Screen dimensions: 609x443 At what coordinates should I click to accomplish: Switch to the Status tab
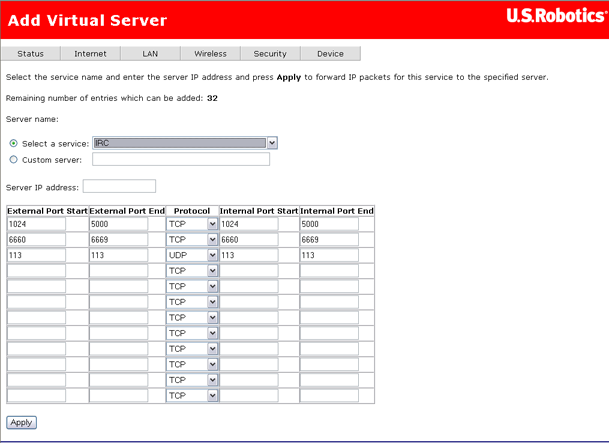(x=31, y=54)
